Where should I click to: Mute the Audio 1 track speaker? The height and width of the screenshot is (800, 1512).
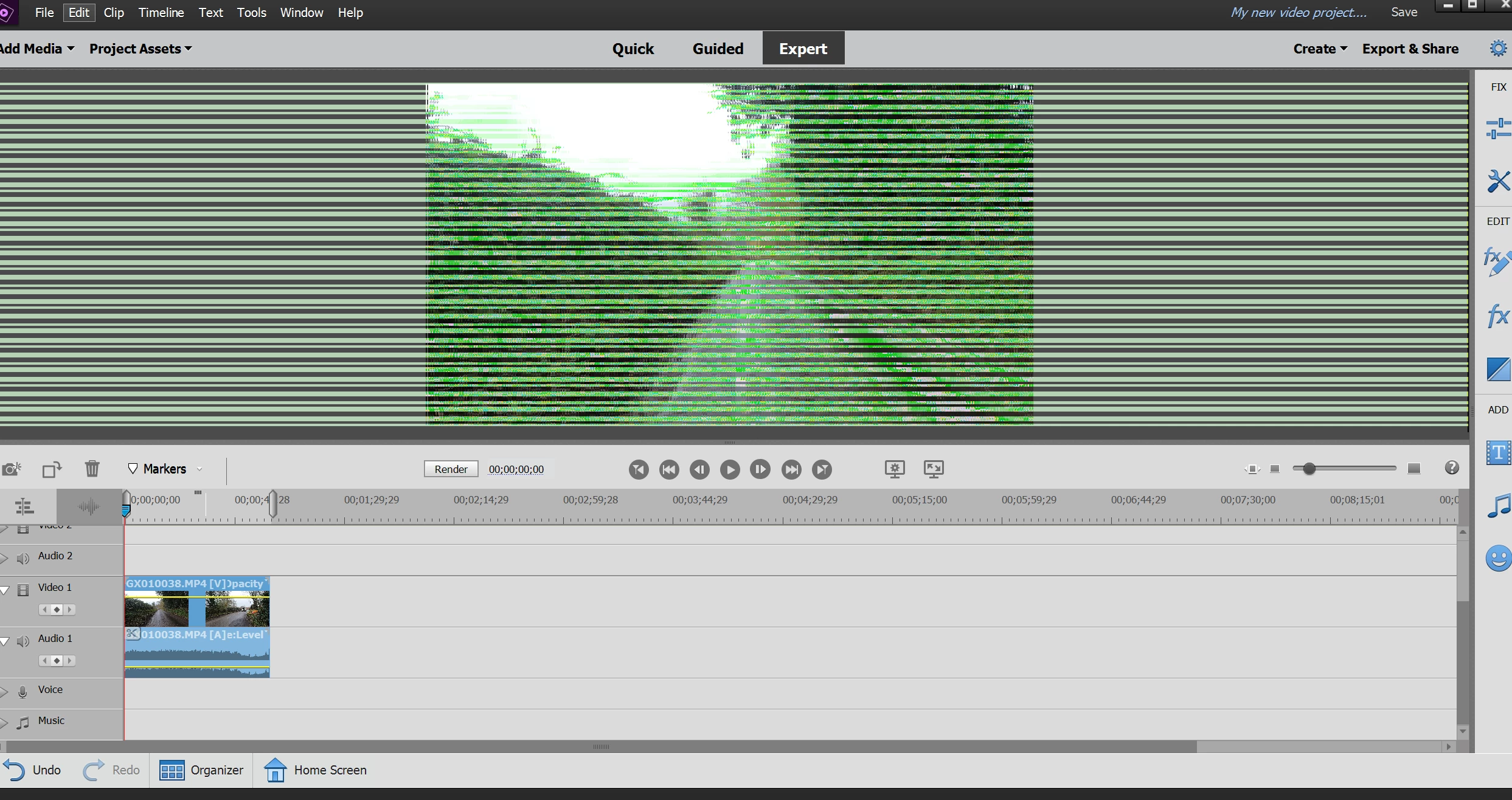pyautogui.click(x=23, y=641)
